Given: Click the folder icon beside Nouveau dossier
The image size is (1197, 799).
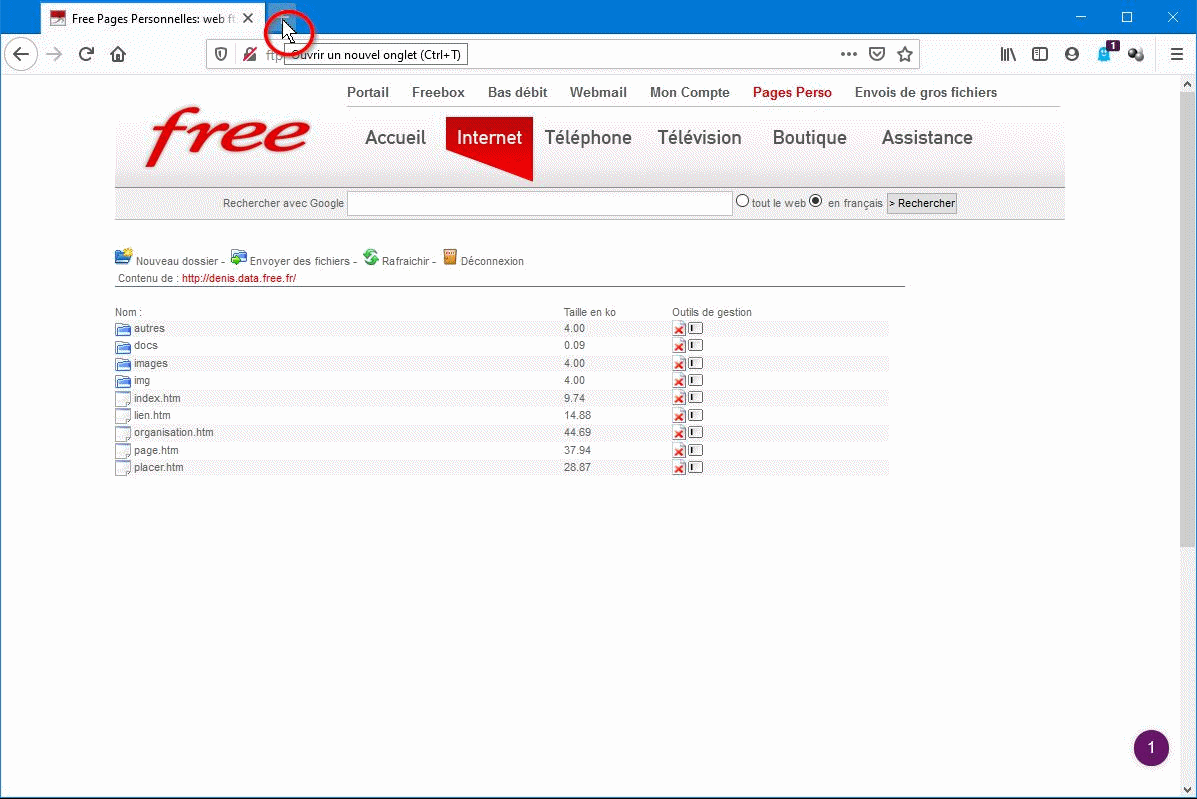Looking at the screenshot, I should [x=124, y=256].
